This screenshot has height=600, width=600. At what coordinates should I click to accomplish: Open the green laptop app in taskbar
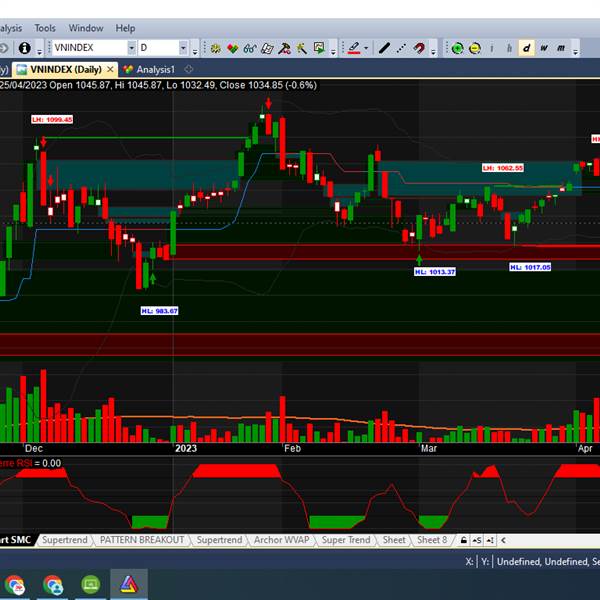(91, 584)
